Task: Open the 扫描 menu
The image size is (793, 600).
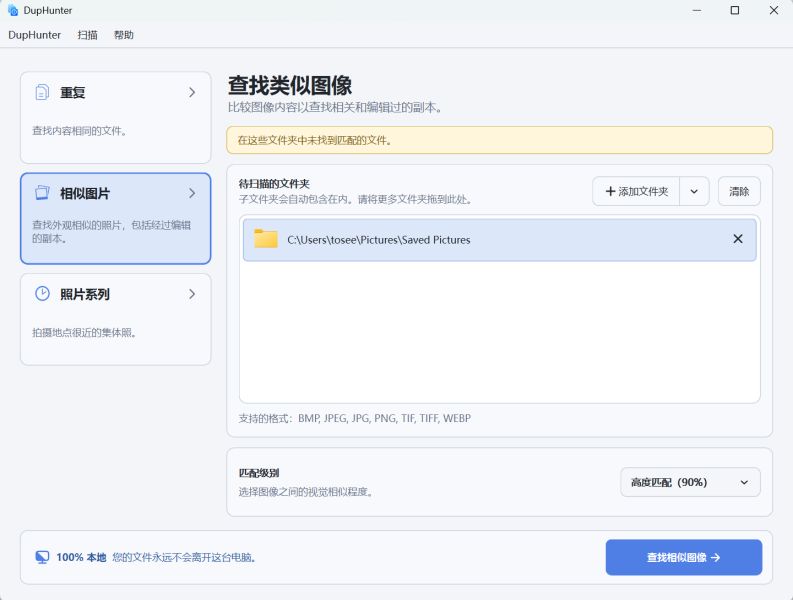Action: point(87,35)
